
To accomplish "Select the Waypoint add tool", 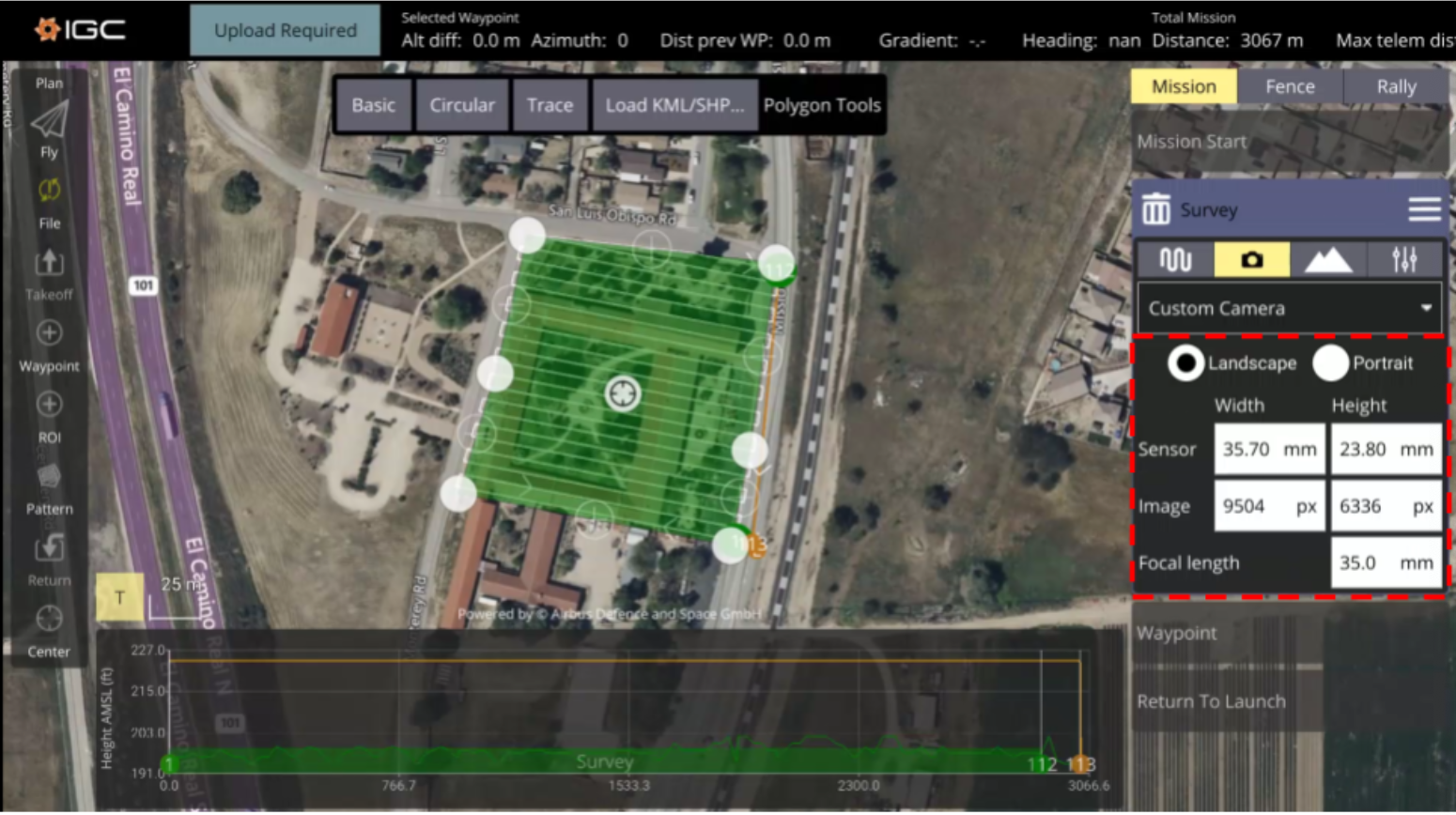I will pos(49,334).
